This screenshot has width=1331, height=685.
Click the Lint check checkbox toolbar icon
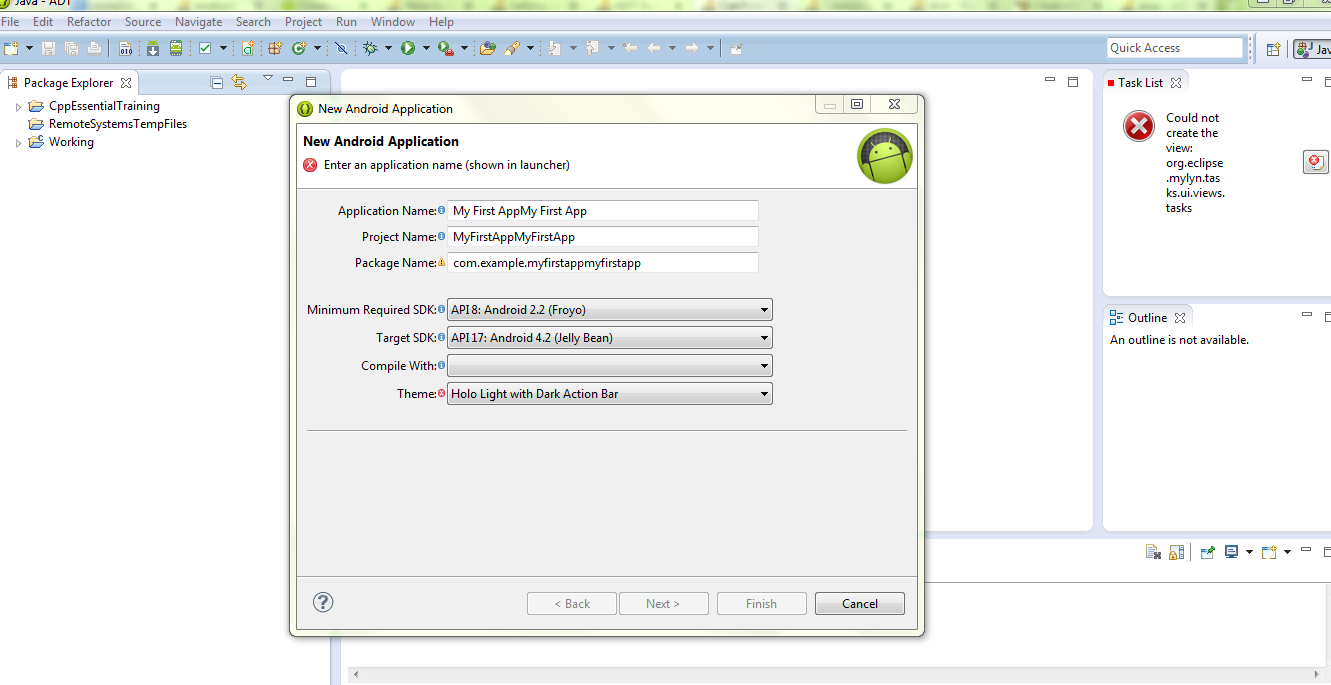(x=205, y=48)
